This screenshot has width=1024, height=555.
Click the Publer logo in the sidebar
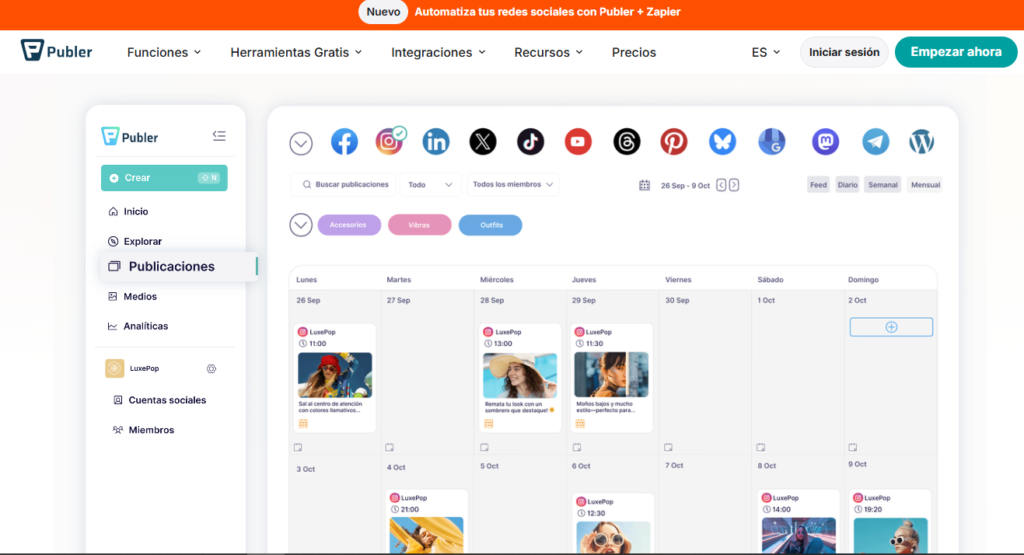129,136
